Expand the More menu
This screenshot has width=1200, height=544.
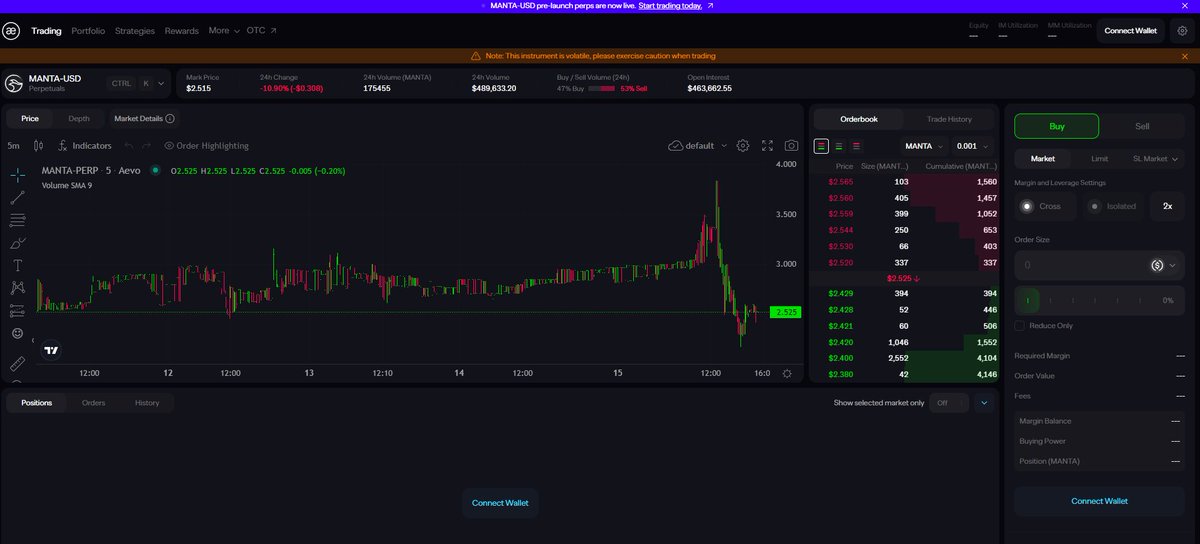tap(224, 31)
